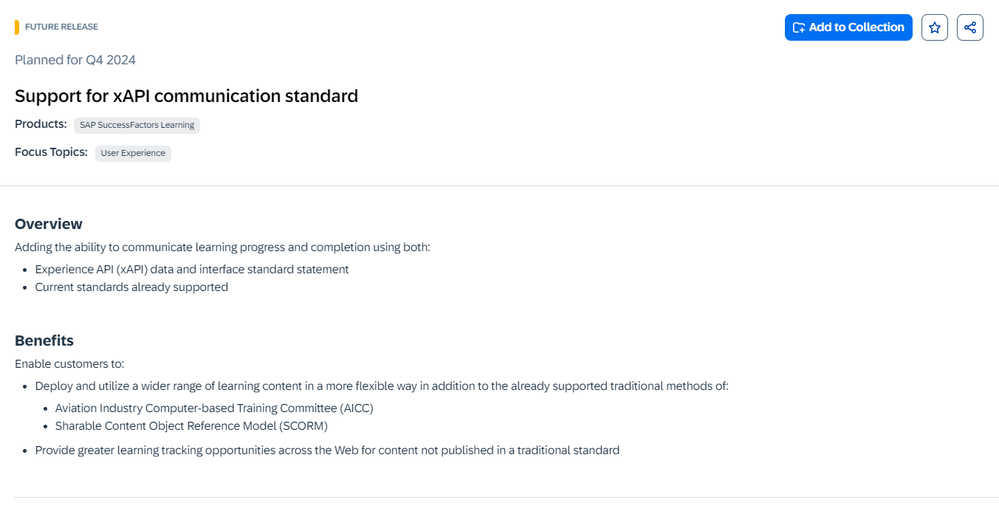Viewport: 999px width, 506px height.
Task: Click the SAP SuccessFactors Learning product tag
Action: (137, 125)
